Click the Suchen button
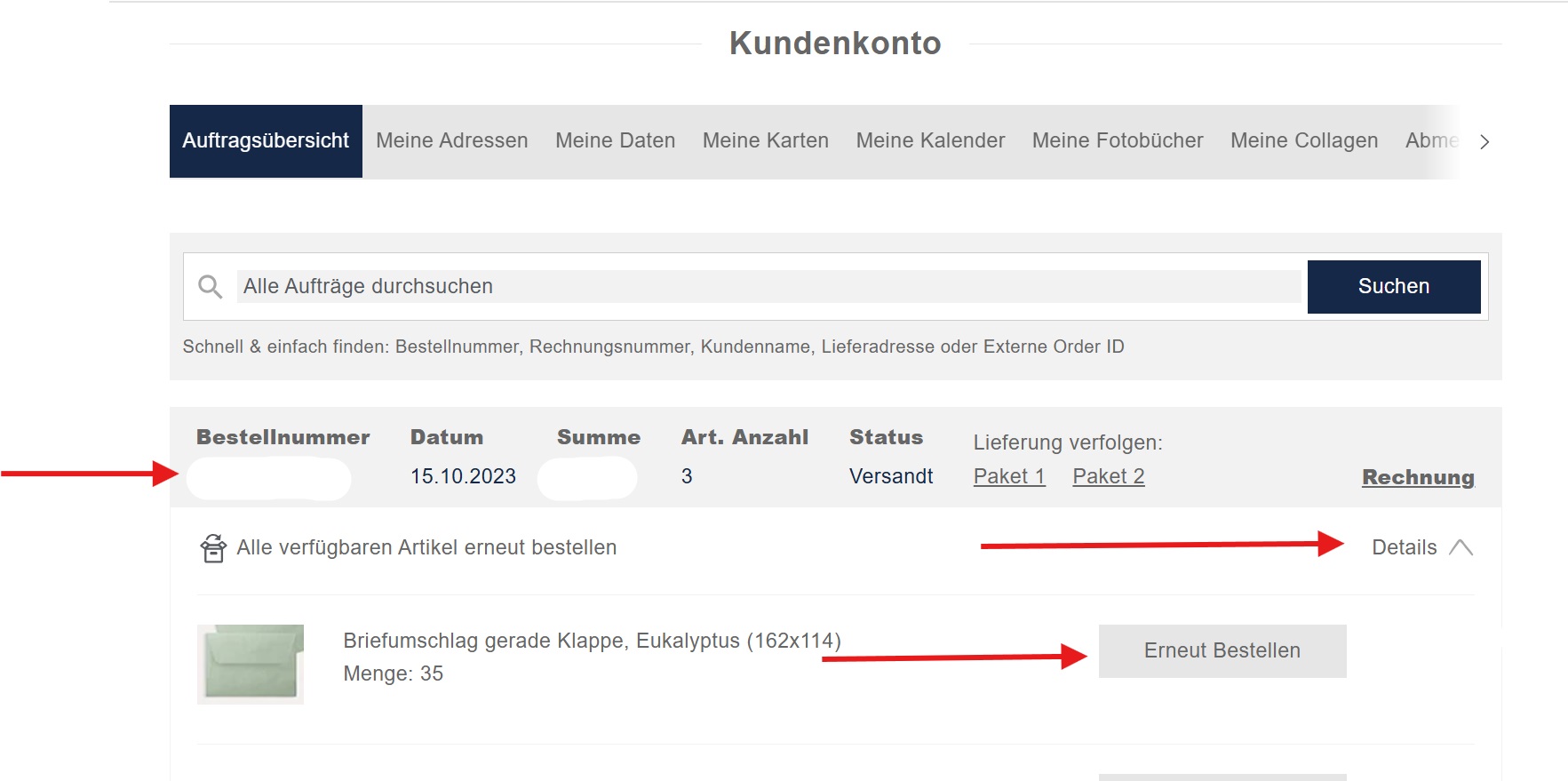This screenshot has height=781, width=1568. pos(1394,286)
